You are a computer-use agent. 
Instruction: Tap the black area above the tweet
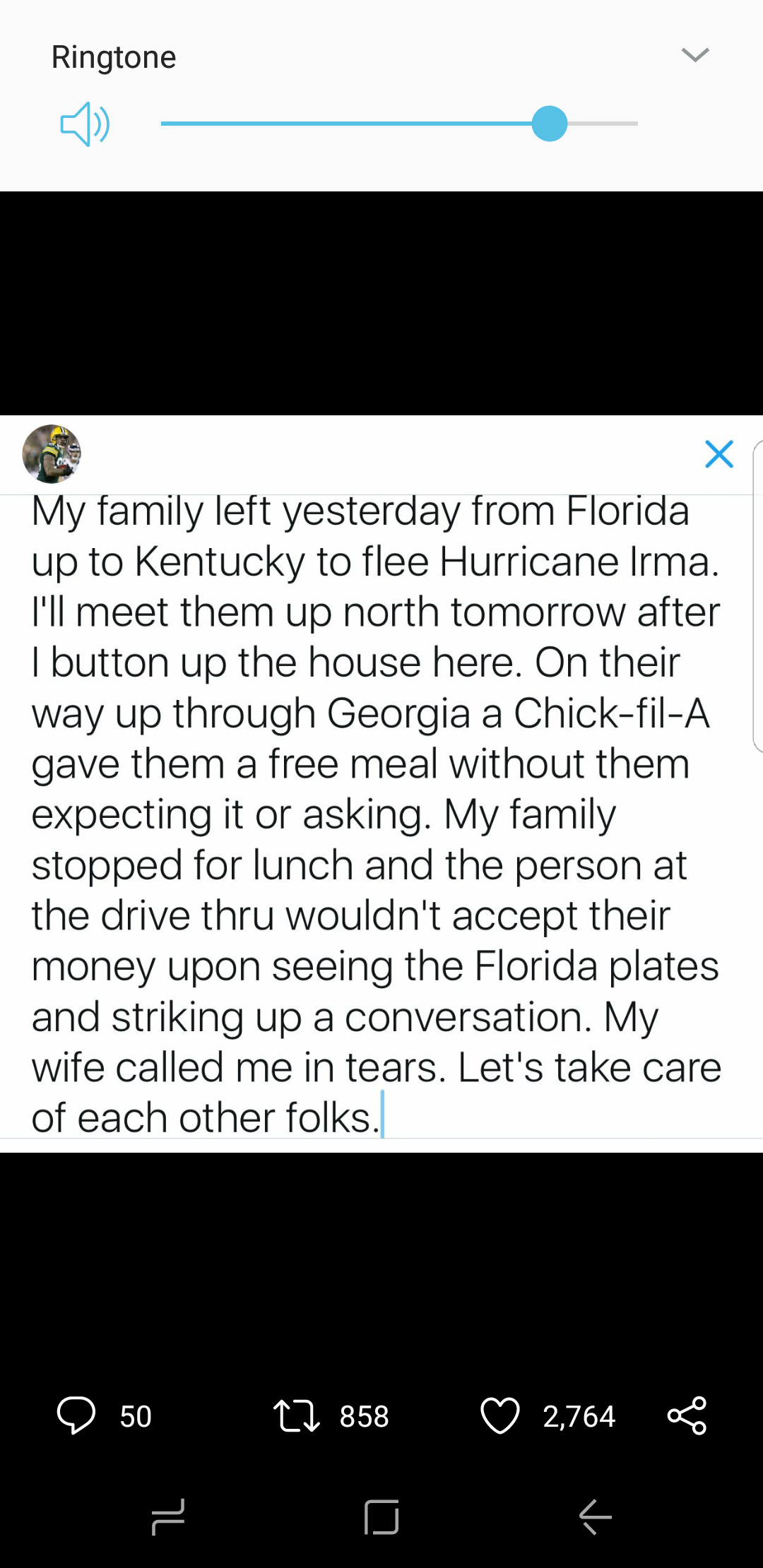tap(381, 304)
